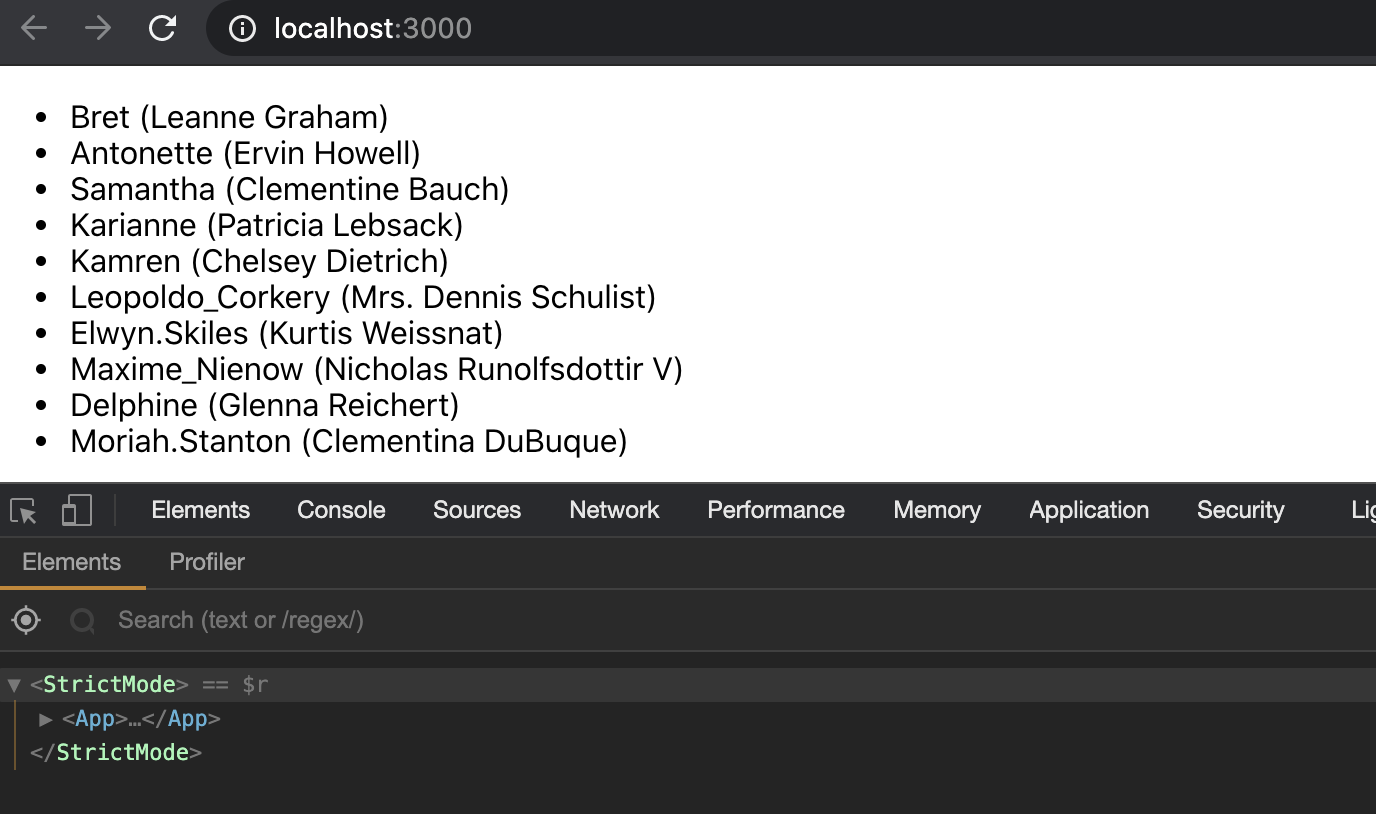Viewport: 1376px width, 814px height.
Task: Switch to the React Profiler sub-tab
Action: click(x=207, y=562)
